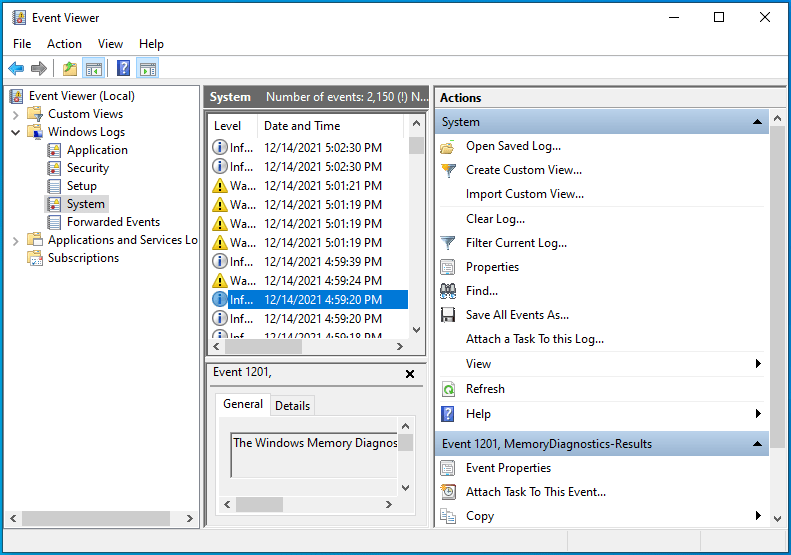Screen dimensions: 791x555
Task: Select Forwarded Events in the tree
Action: pos(114,222)
